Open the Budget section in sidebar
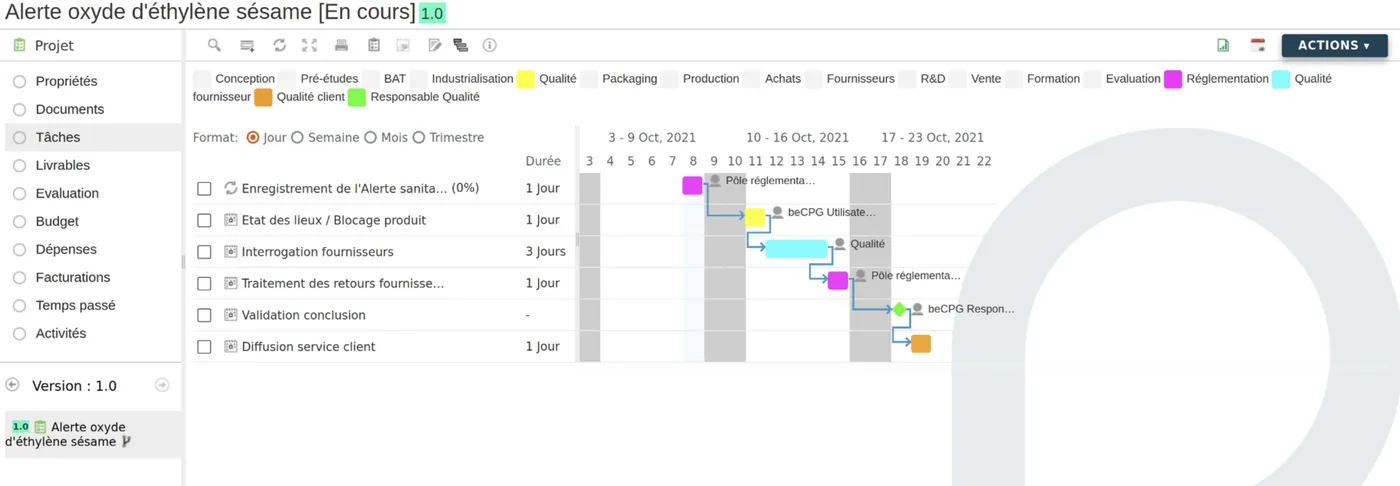Viewport: 1400px width, 486px height. coord(57,221)
